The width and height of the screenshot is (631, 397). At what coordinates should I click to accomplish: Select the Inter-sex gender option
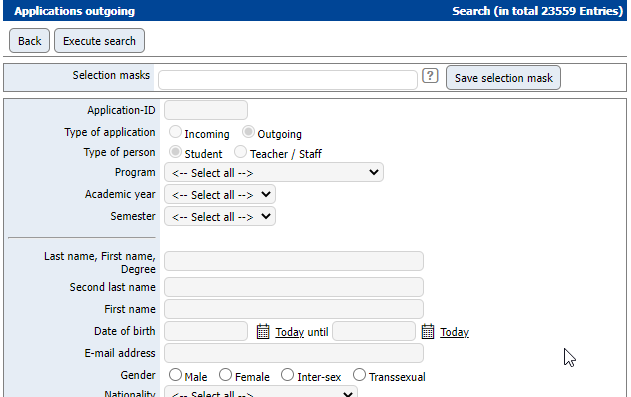(x=287, y=374)
